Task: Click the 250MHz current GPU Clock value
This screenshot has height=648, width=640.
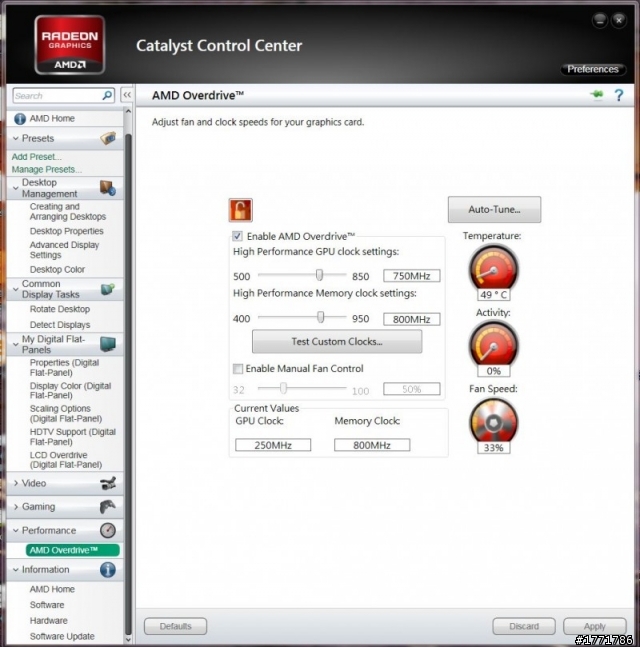Action: (273, 445)
